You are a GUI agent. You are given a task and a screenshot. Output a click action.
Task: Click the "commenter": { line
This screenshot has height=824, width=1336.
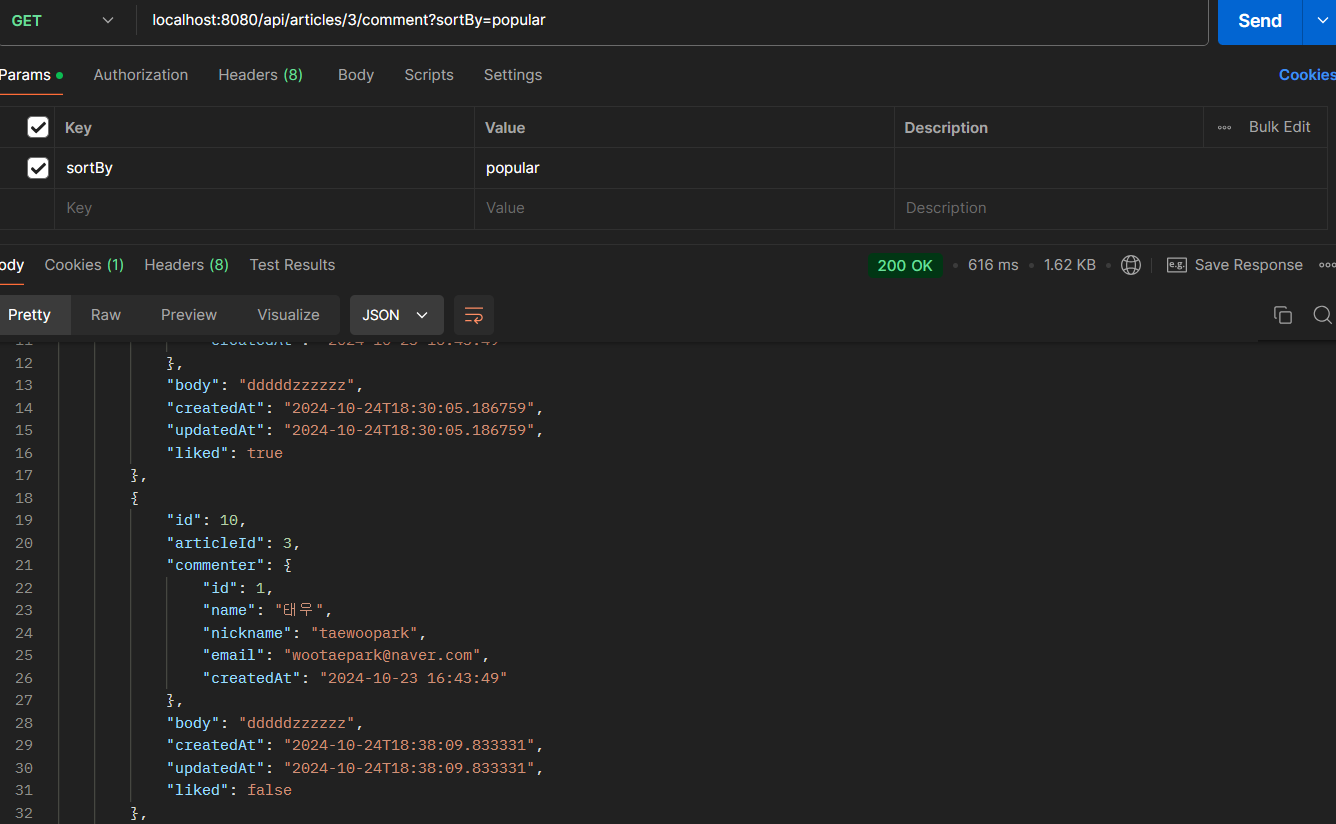229,565
